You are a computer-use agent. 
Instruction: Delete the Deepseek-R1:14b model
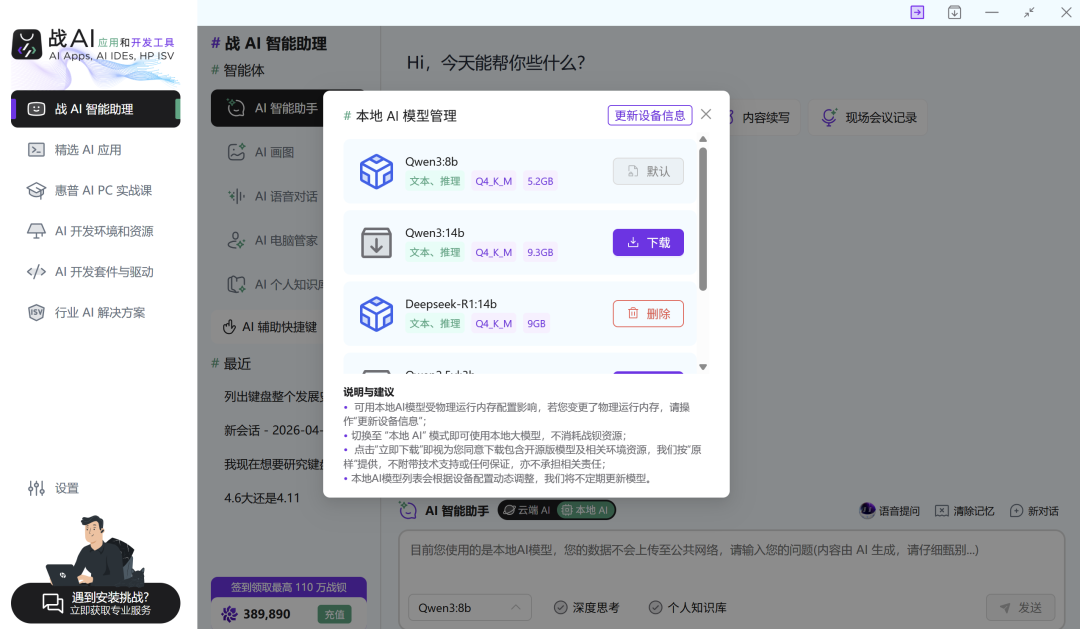(x=648, y=313)
